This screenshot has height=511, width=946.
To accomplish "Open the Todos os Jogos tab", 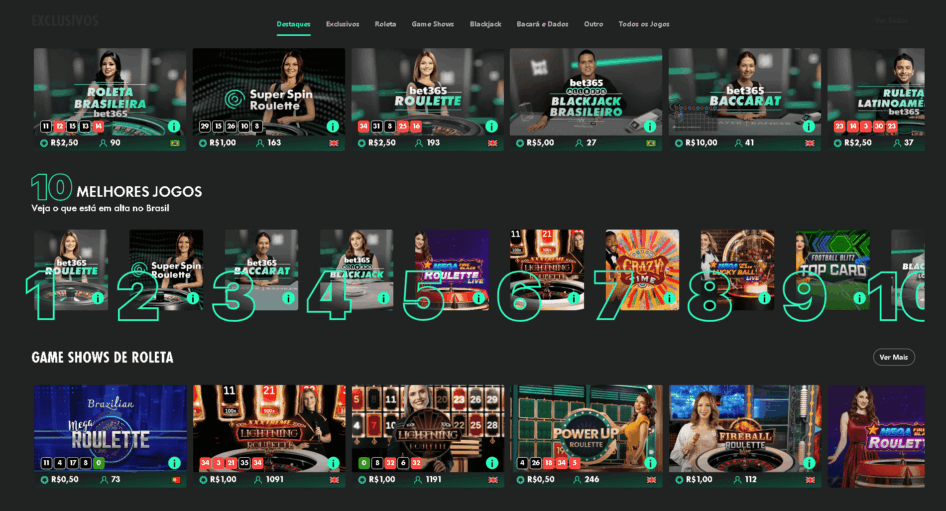I will pyautogui.click(x=644, y=24).
